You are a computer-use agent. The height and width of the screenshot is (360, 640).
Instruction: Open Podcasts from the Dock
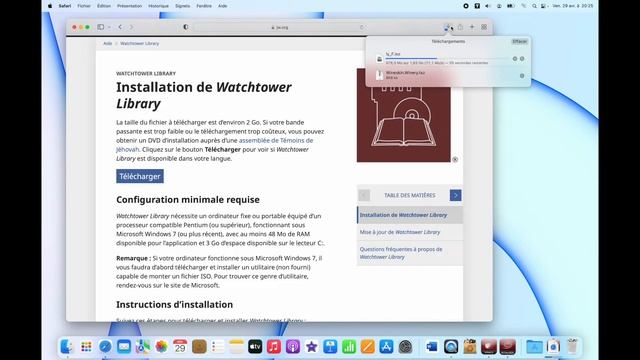tap(293, 347)
